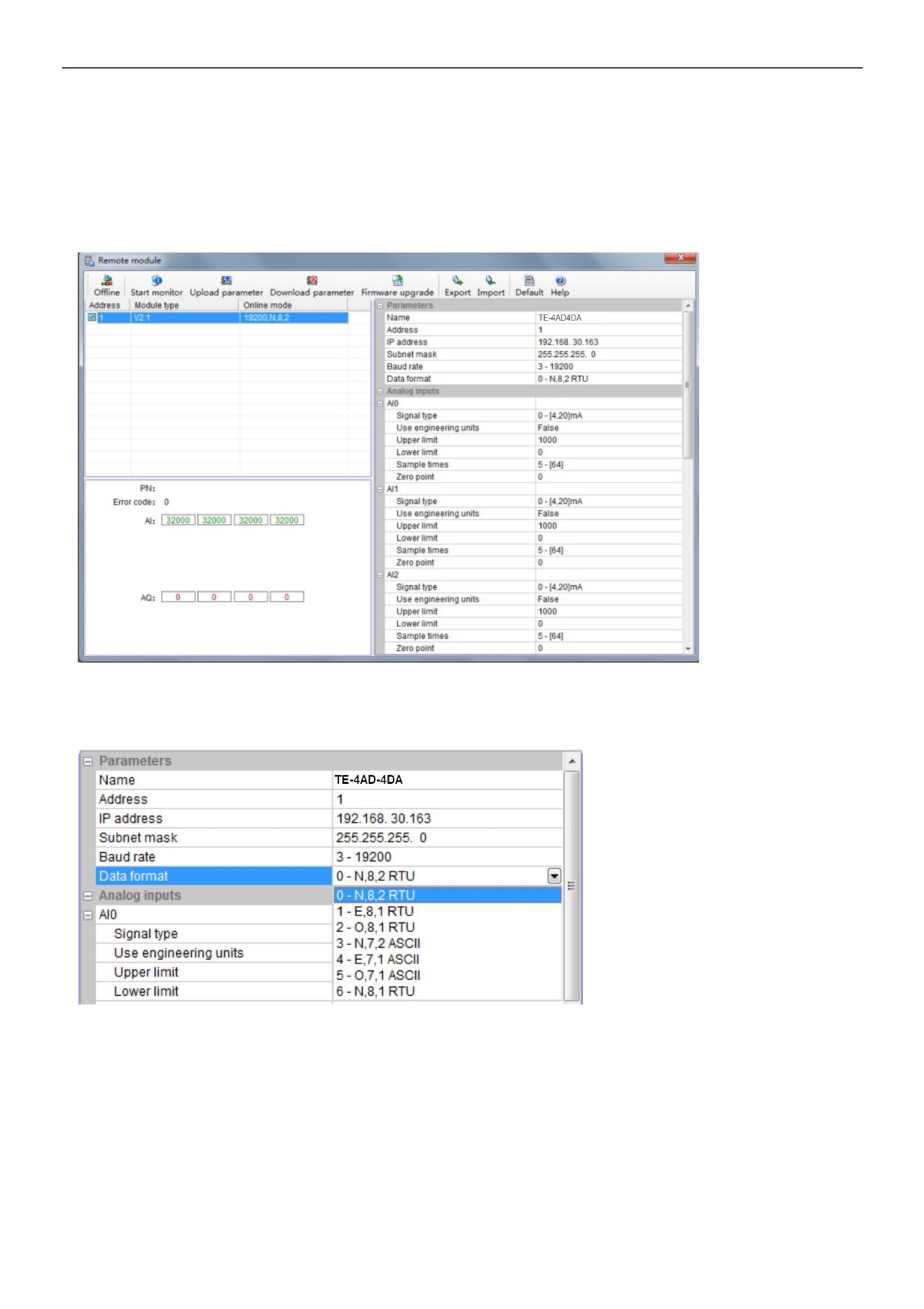Screen dimensions: 924x1309
Task: Collapse Parameters section in Remote module window
Action: tap(380, 306)
